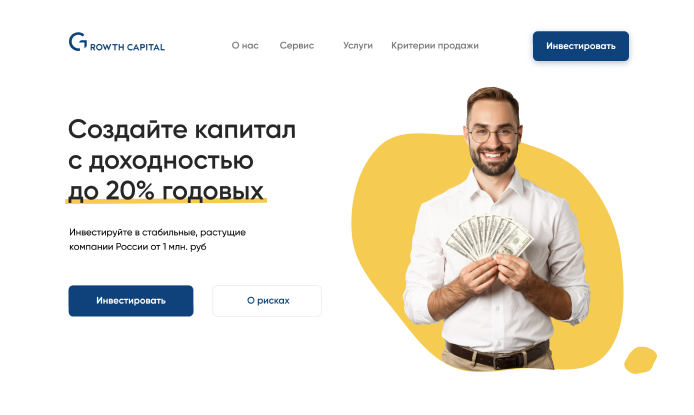This screenshot has width=694, height=415.
Task: Click the man's round glasses
Action: coord(493,134)
